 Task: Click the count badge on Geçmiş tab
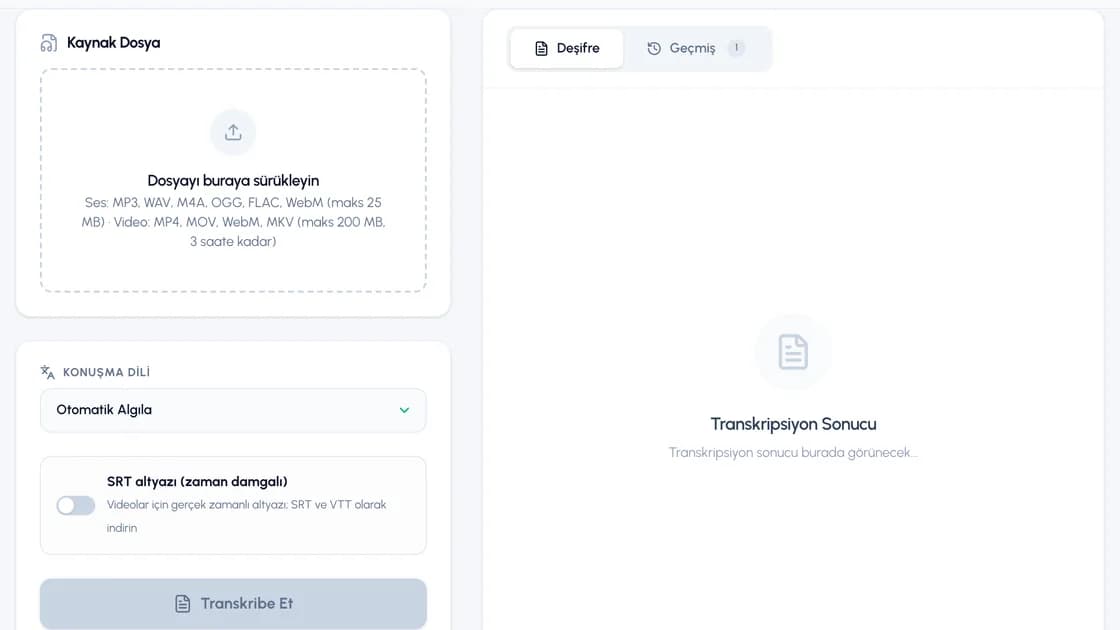click(736, 48)
